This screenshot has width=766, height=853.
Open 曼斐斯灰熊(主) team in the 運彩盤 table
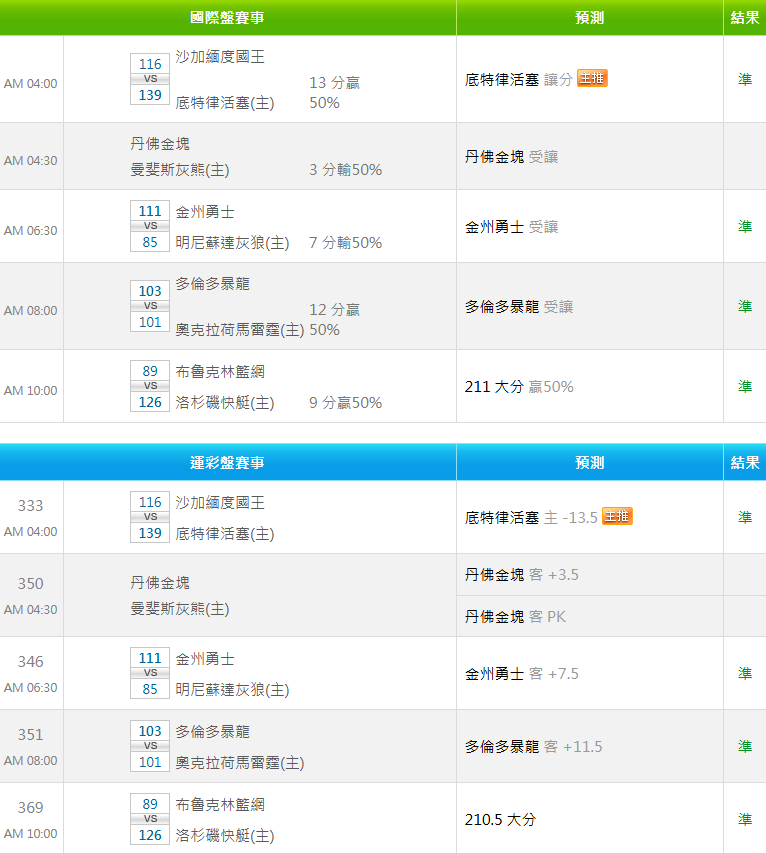(179, 608)
